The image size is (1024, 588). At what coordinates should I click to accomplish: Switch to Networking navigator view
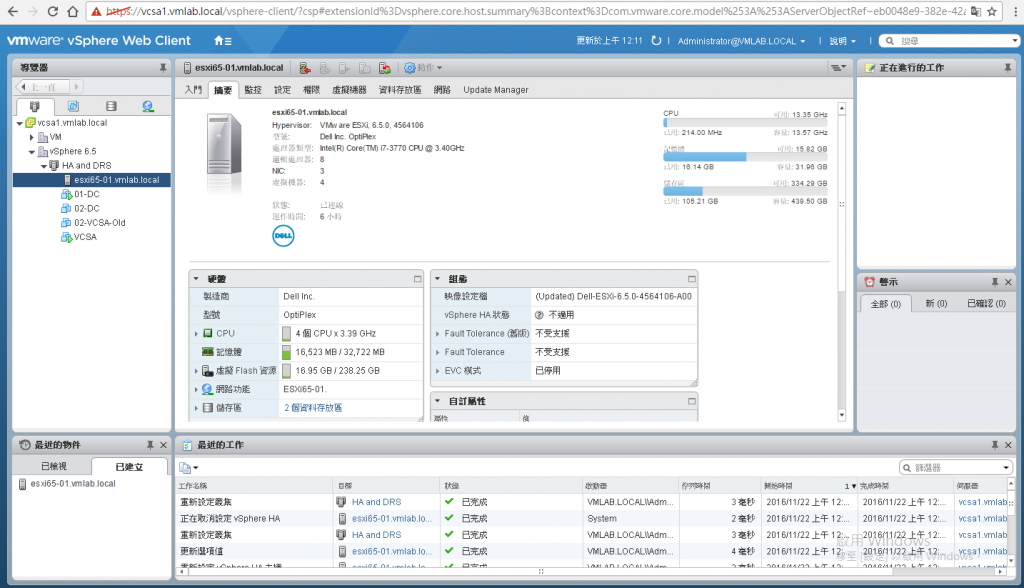148,106
